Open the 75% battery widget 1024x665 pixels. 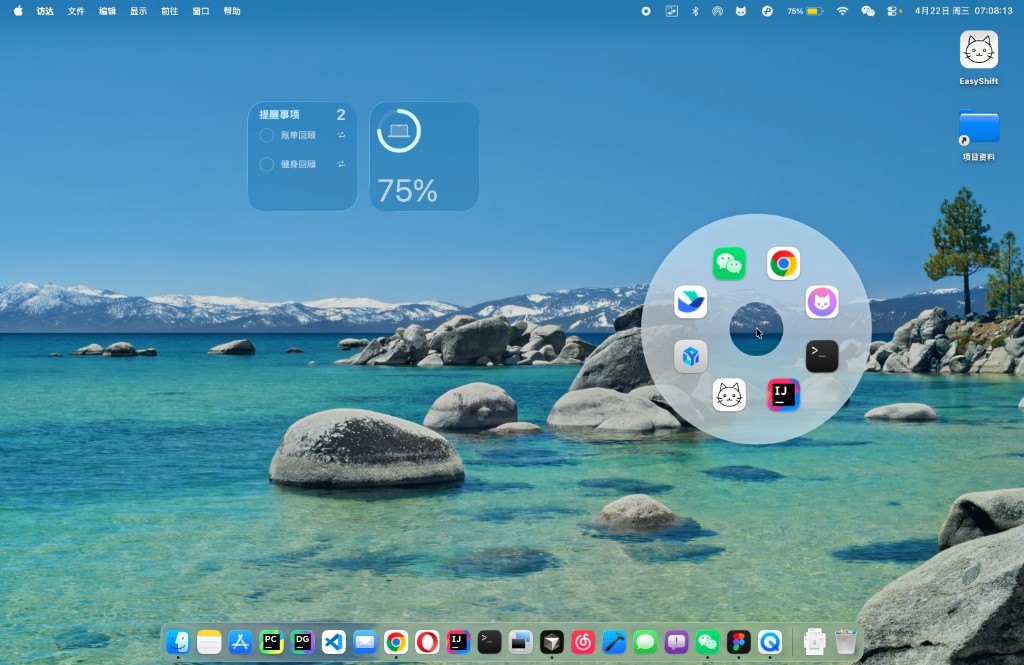[424, 156]
